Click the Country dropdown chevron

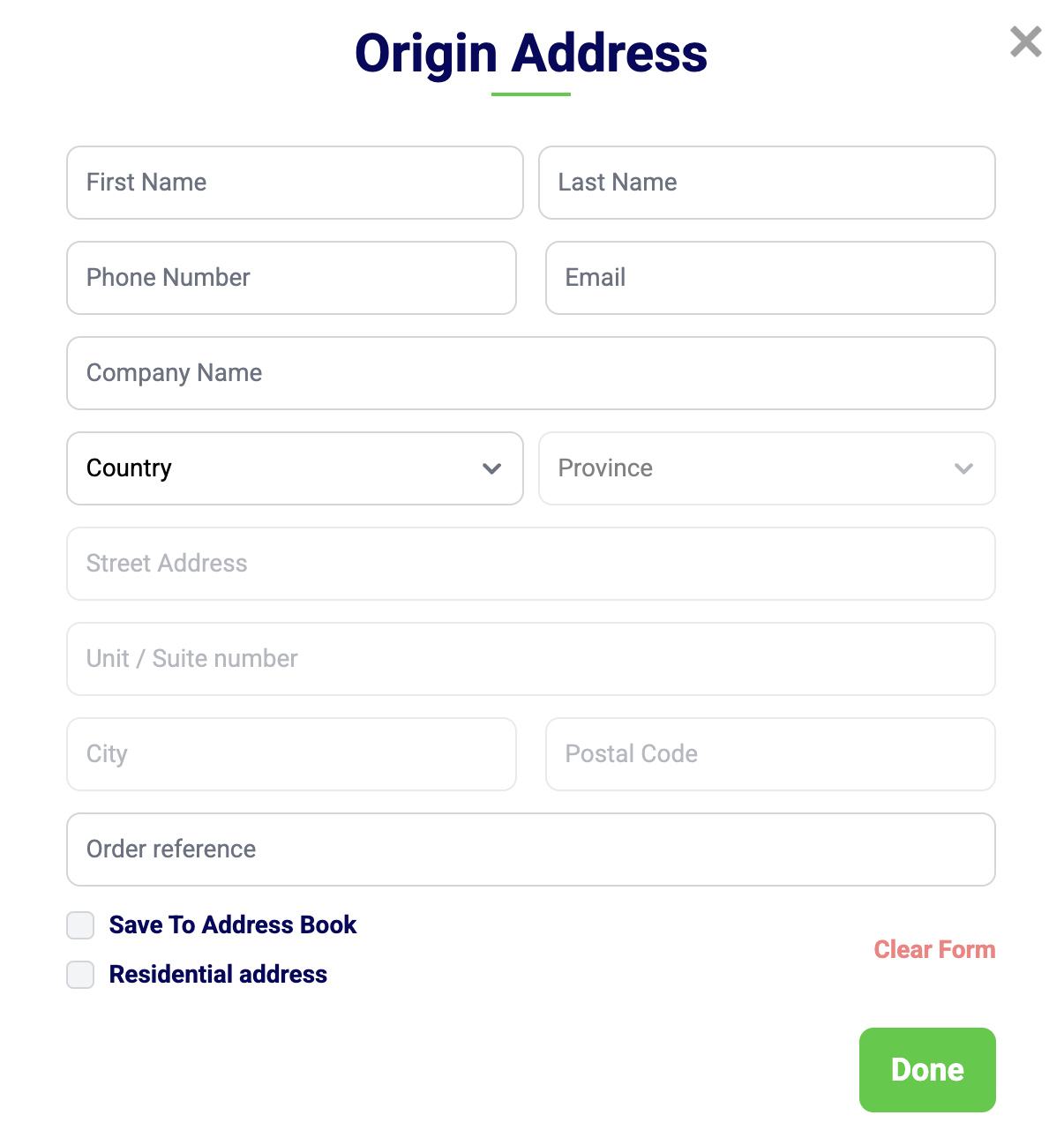492,468
